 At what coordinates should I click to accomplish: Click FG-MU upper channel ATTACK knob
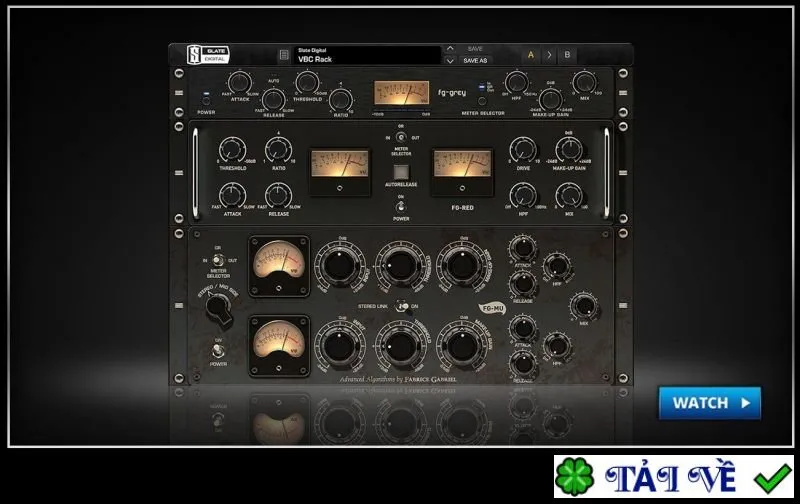click(x=523, y=249)
